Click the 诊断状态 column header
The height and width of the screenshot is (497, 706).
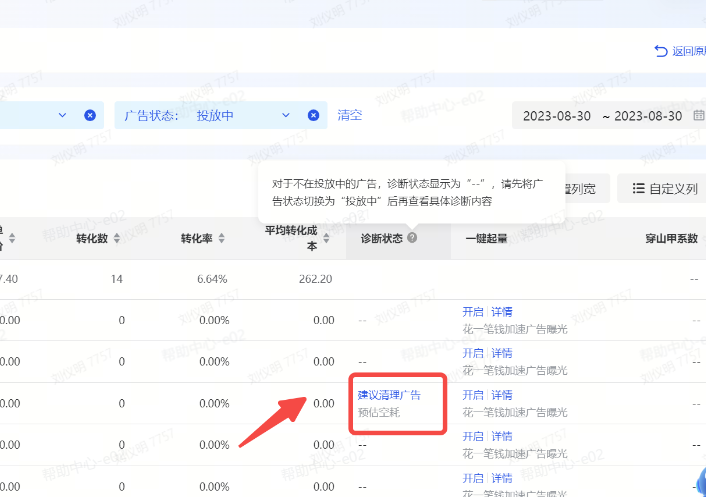[x=382, y=239]
